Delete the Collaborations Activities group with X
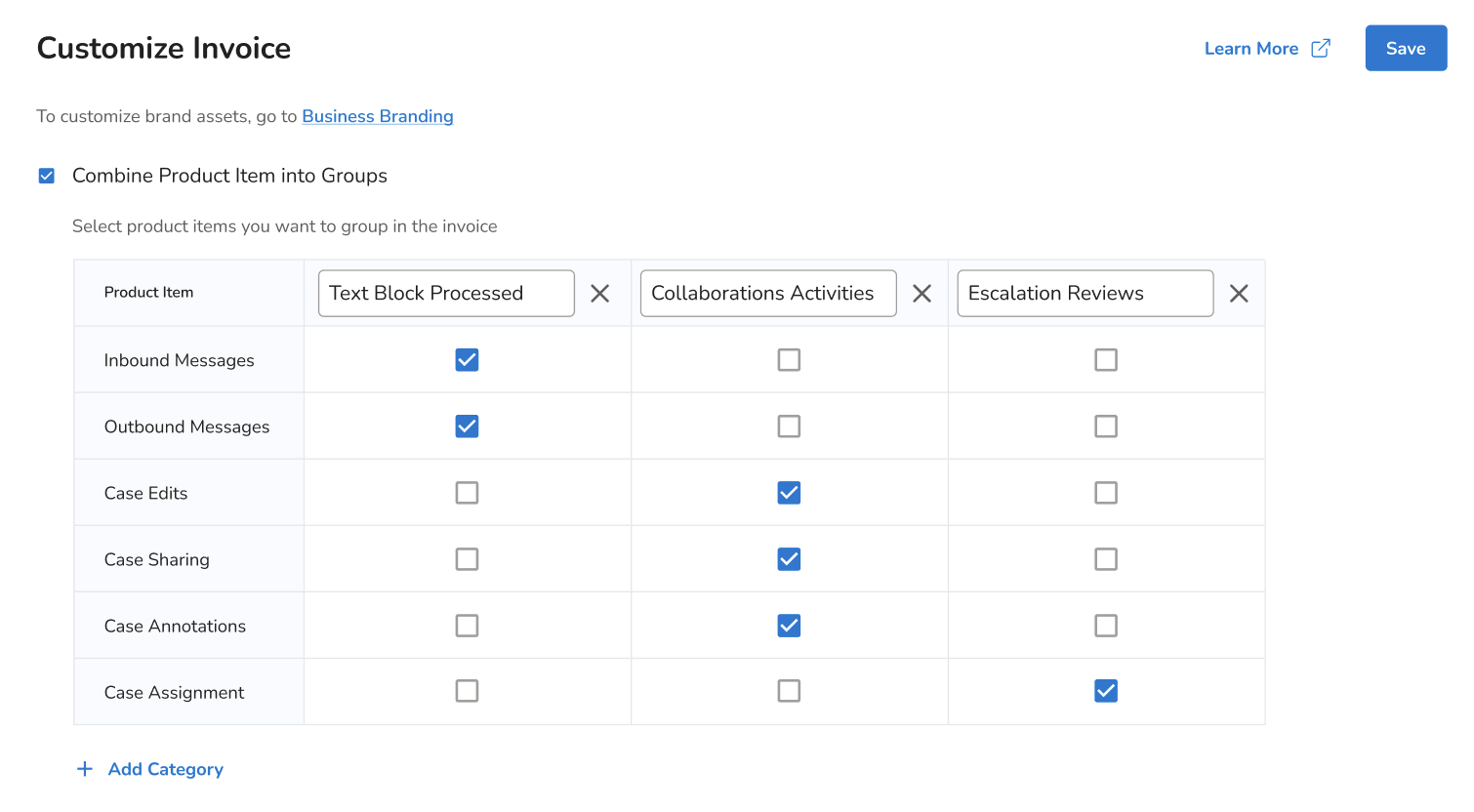Viewport: 1474px width, 812px height. (x=921, y=294)
